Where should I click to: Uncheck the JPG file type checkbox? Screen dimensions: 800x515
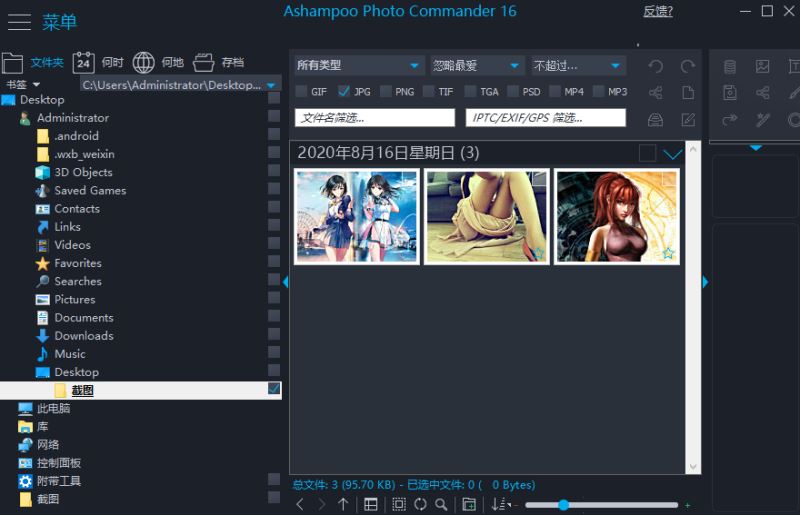[x=344, y=91]
